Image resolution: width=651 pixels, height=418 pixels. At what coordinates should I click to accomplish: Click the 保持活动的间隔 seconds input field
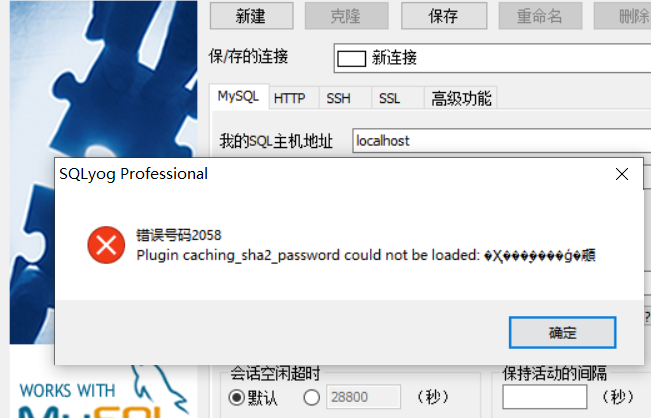[x=545, y=397]
